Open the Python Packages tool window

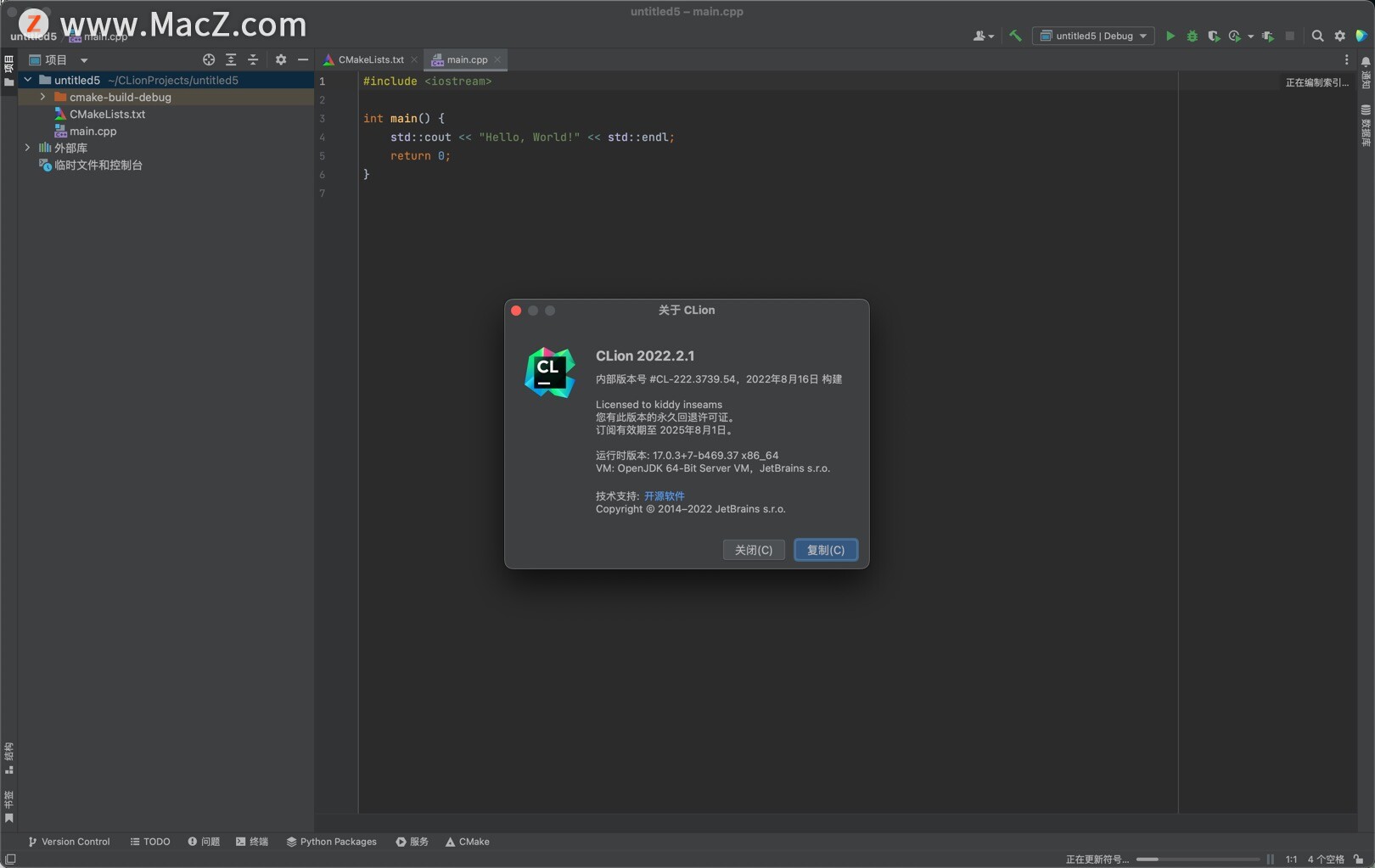click(331, 842)
